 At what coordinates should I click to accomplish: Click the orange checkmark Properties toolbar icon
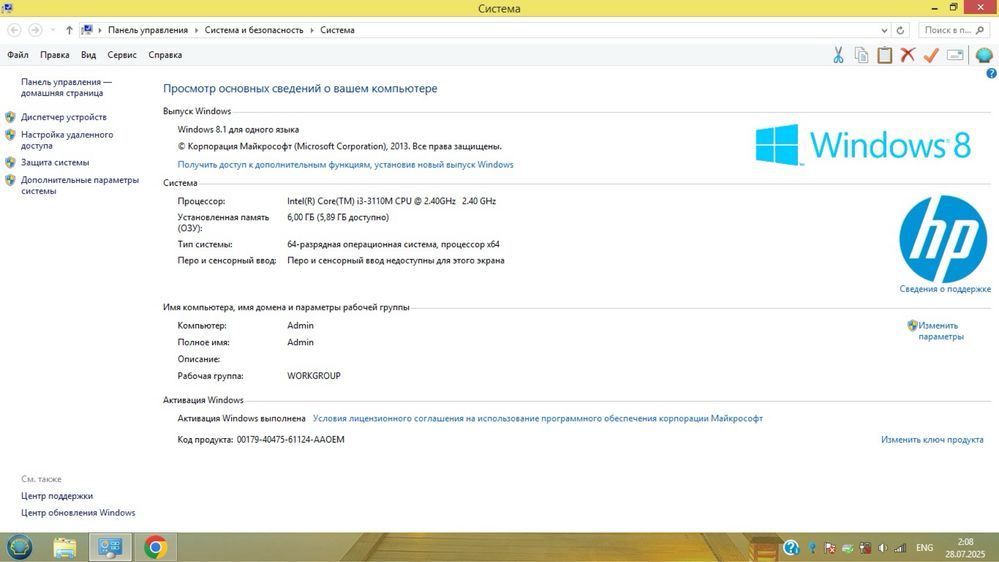point(931,55)
